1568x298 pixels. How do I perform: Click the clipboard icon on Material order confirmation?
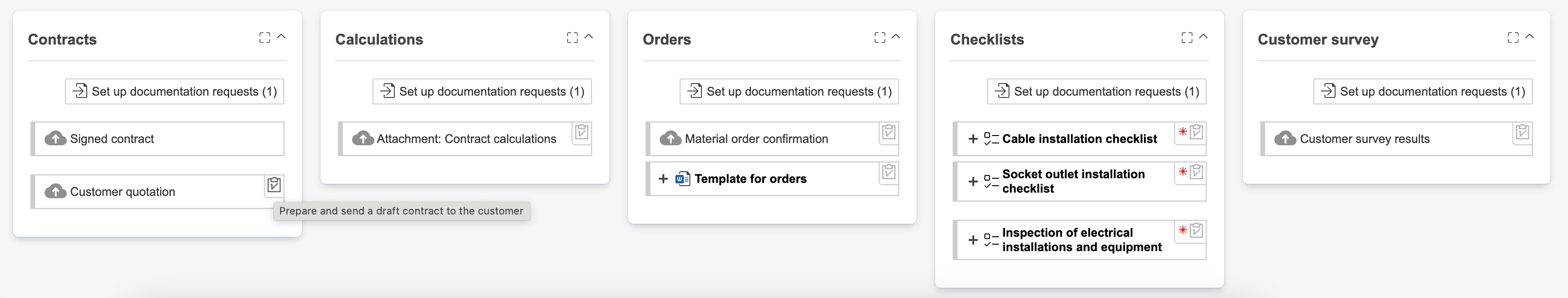point(888,132)
